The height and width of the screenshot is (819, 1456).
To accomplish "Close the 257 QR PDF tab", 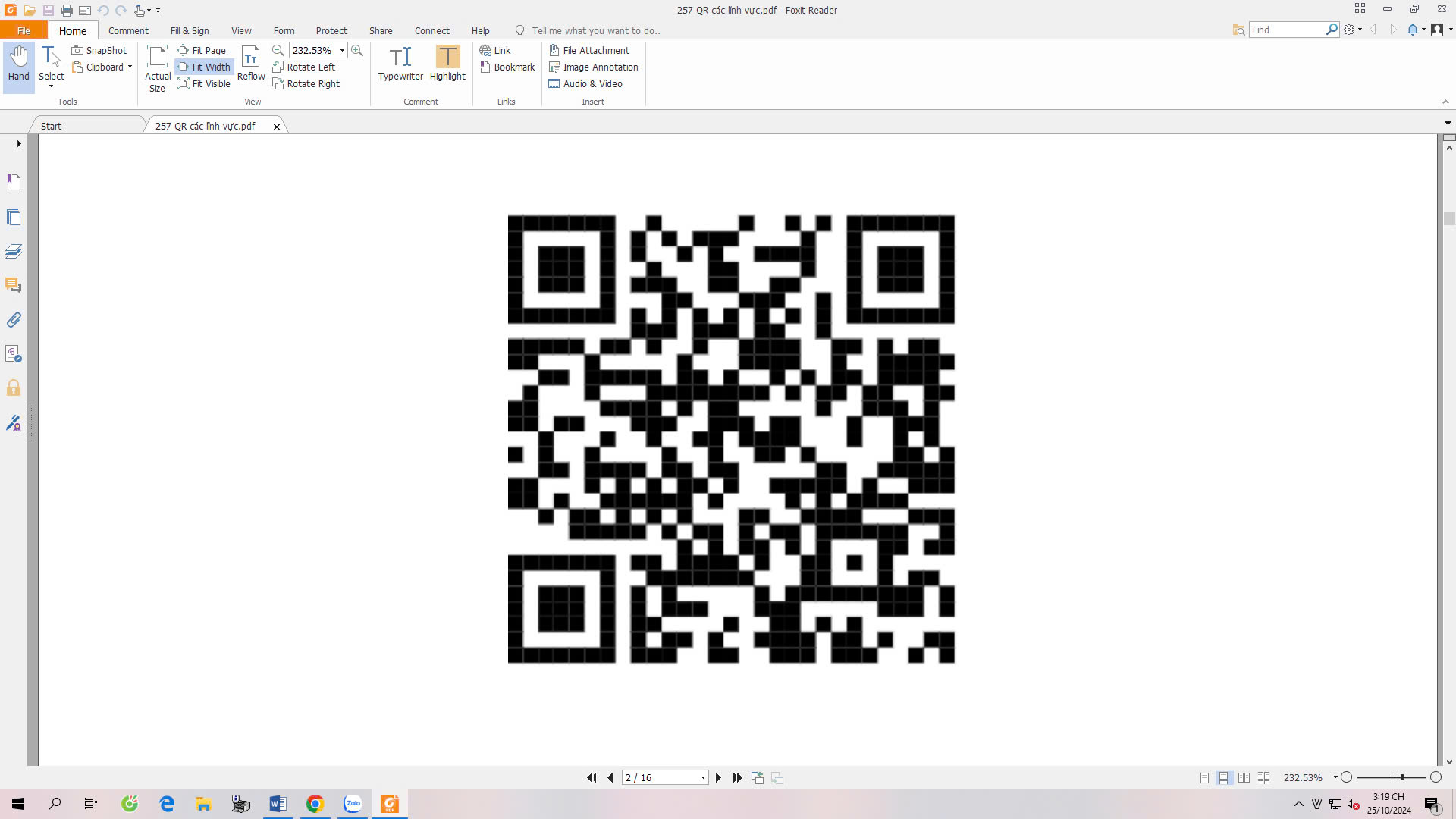I will point(277,127).
